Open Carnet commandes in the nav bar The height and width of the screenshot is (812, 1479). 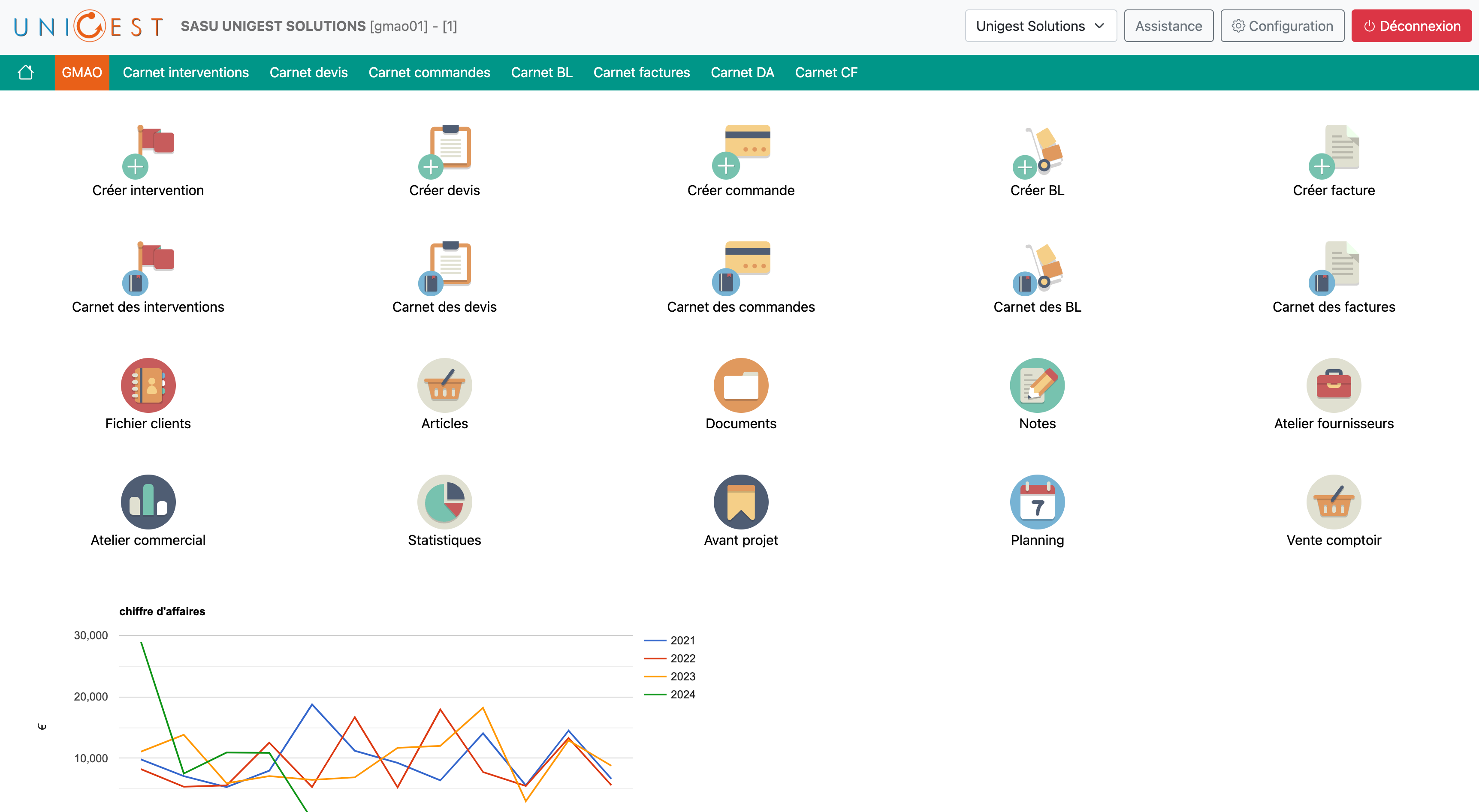click(429, 72)
